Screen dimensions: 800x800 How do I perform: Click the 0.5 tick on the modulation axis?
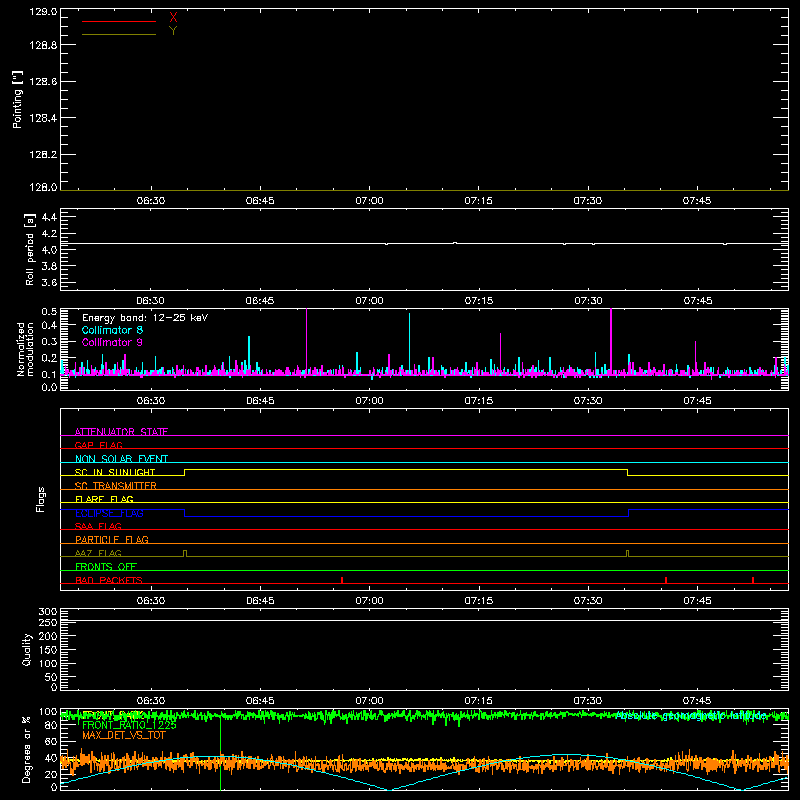49,312
